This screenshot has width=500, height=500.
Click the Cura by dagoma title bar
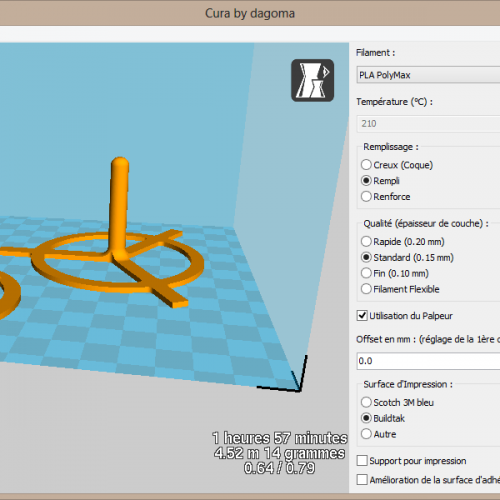pos(250,13)
